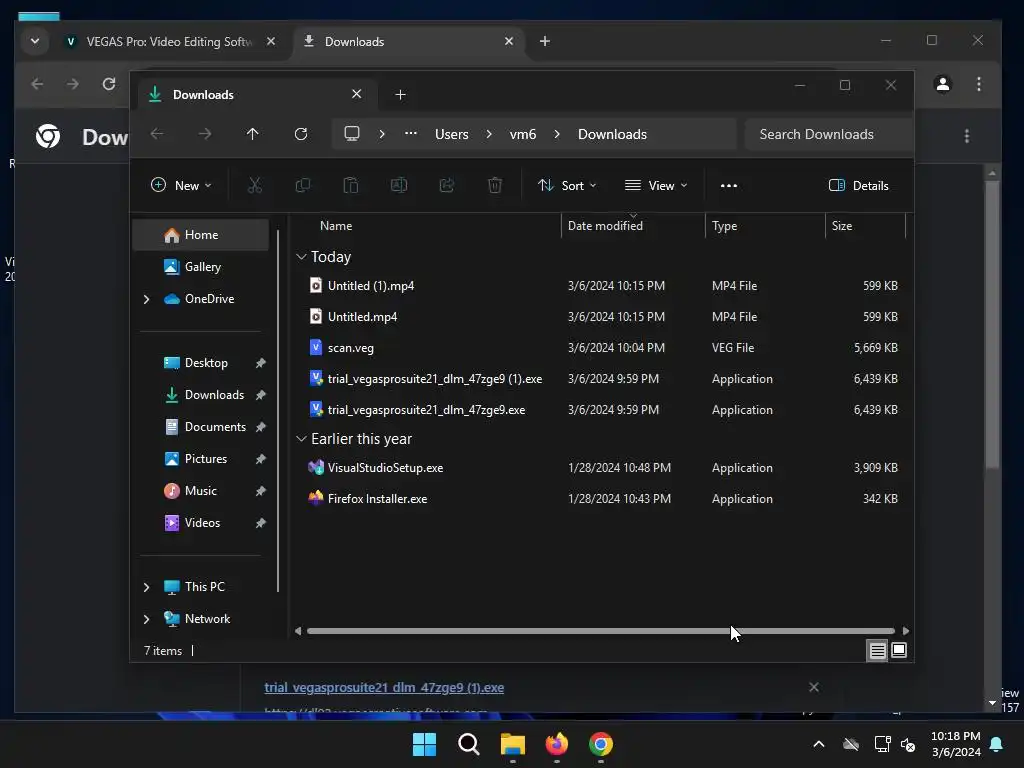Select the Downloads tab in Chrome
1024x768 pixels.
click(408, 41)
